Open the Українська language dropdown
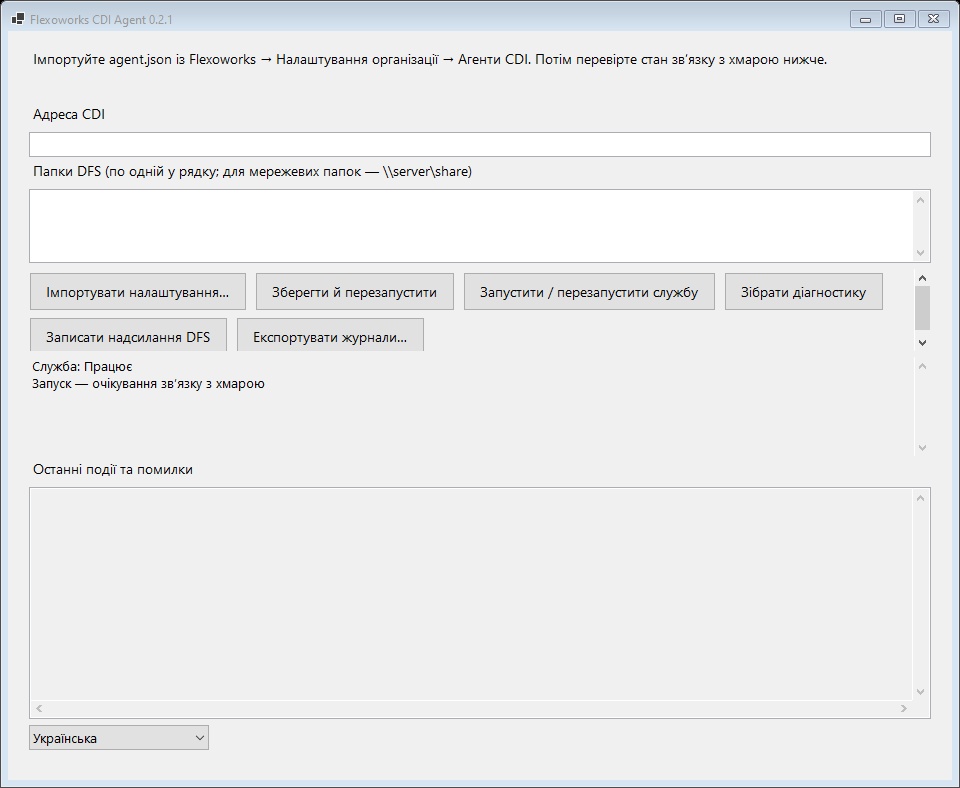This screenshot has height=788, width=960. (x=119, y=738)
